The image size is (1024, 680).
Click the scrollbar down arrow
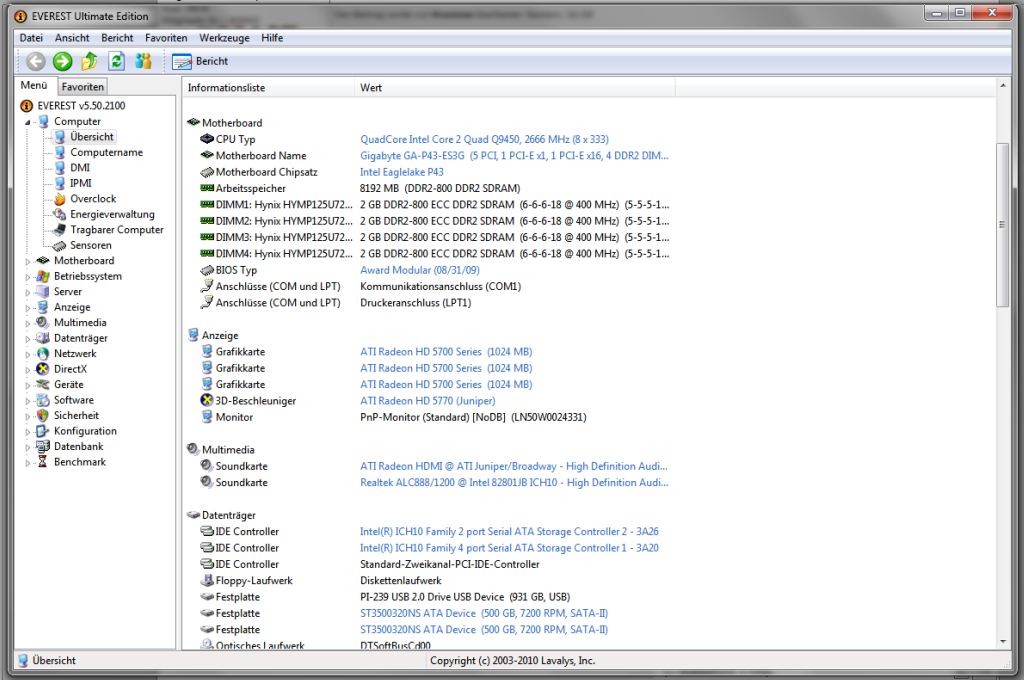(1002, 642)
